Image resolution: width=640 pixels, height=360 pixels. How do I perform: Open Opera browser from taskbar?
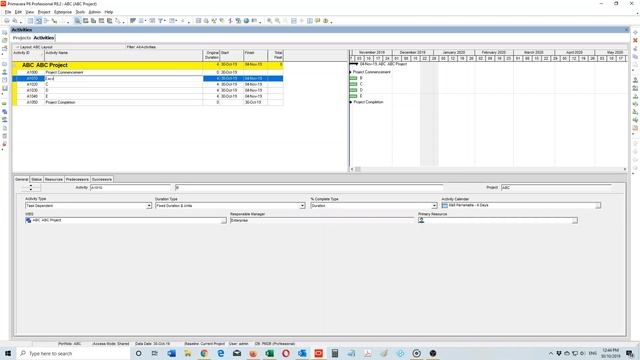pyautogui.click(x=286, y=353)
